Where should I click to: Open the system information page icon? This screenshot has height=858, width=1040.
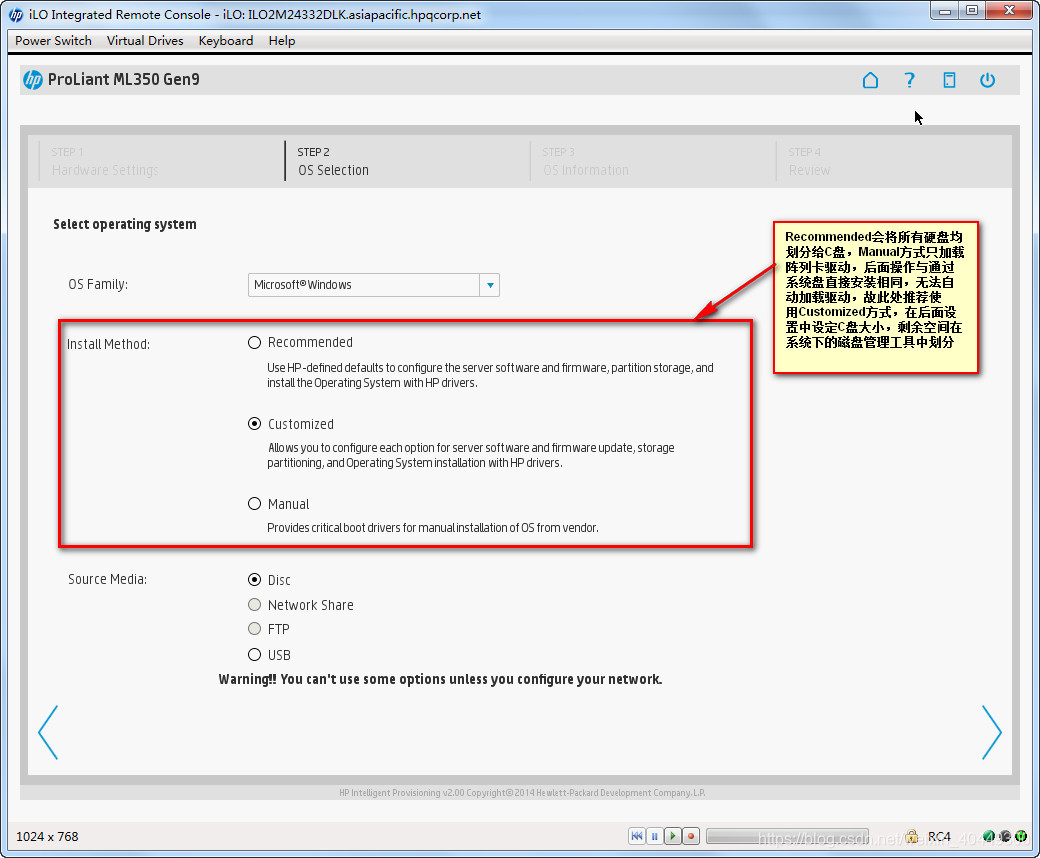pos(949,80)
